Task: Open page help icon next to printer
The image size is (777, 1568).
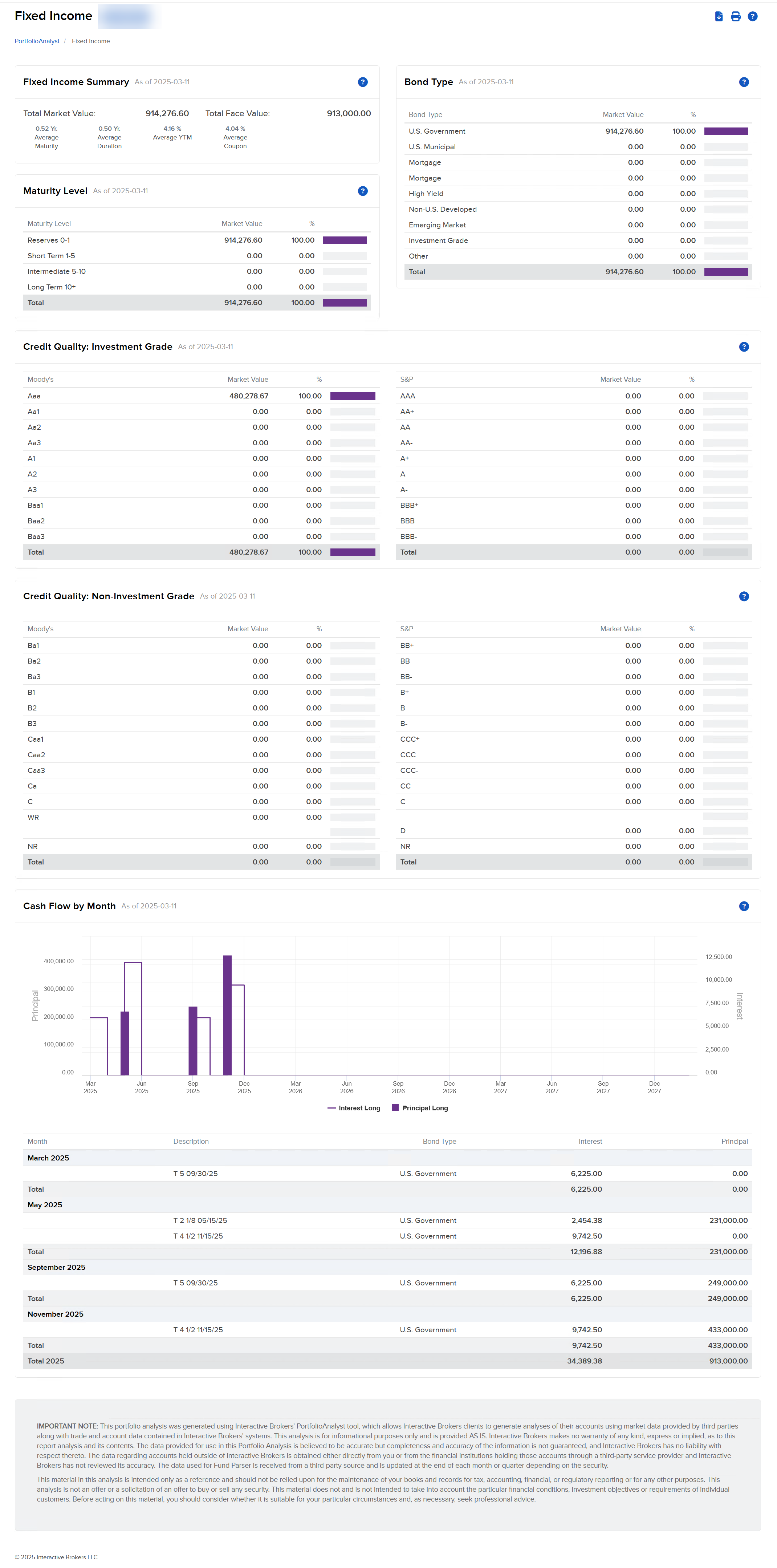Action: (x=753, y=16)
